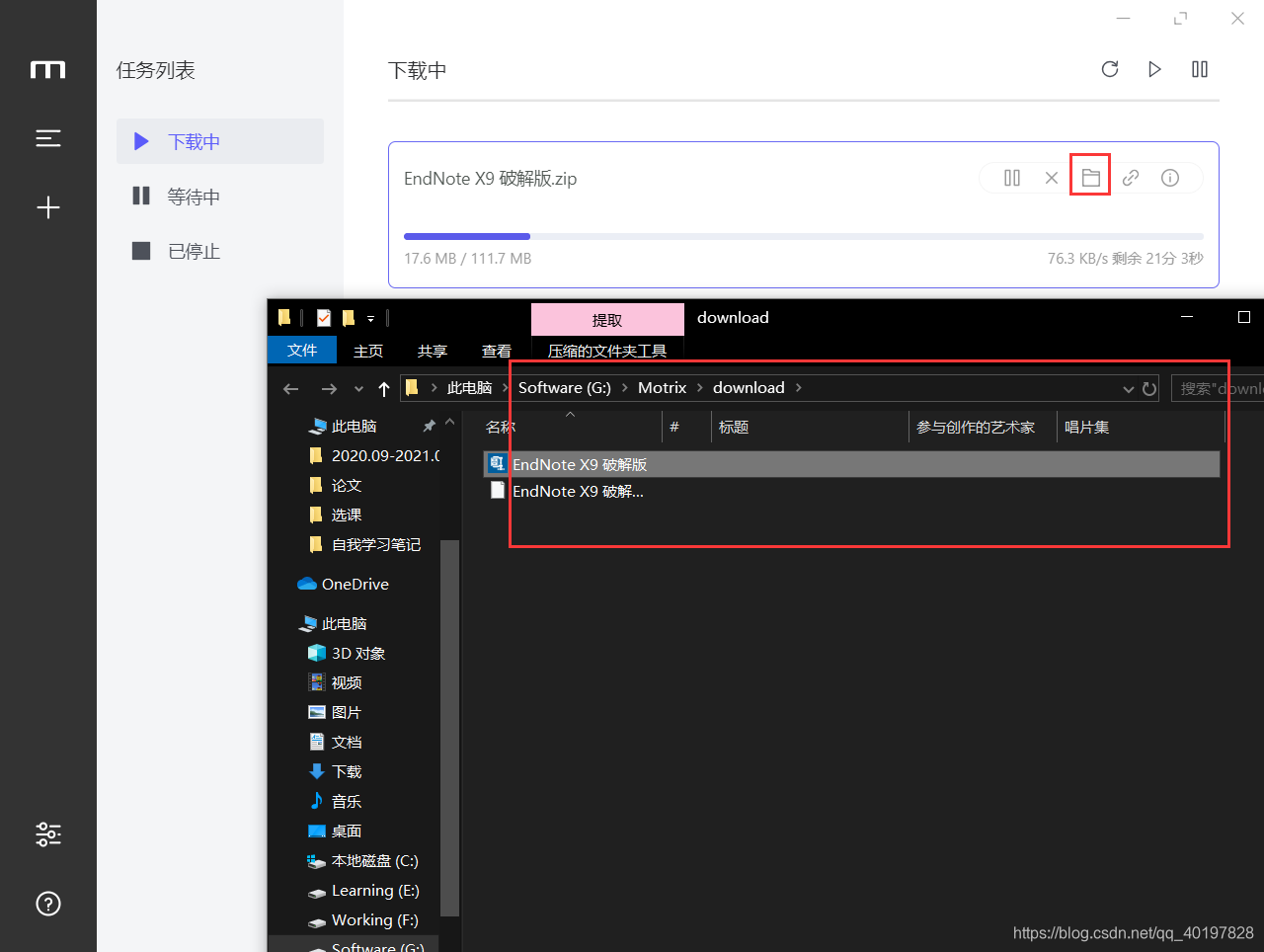Open OneDrive in the navigation pane
The height and width of the screenshot is (952, 1264).
(x=344, y=584)
